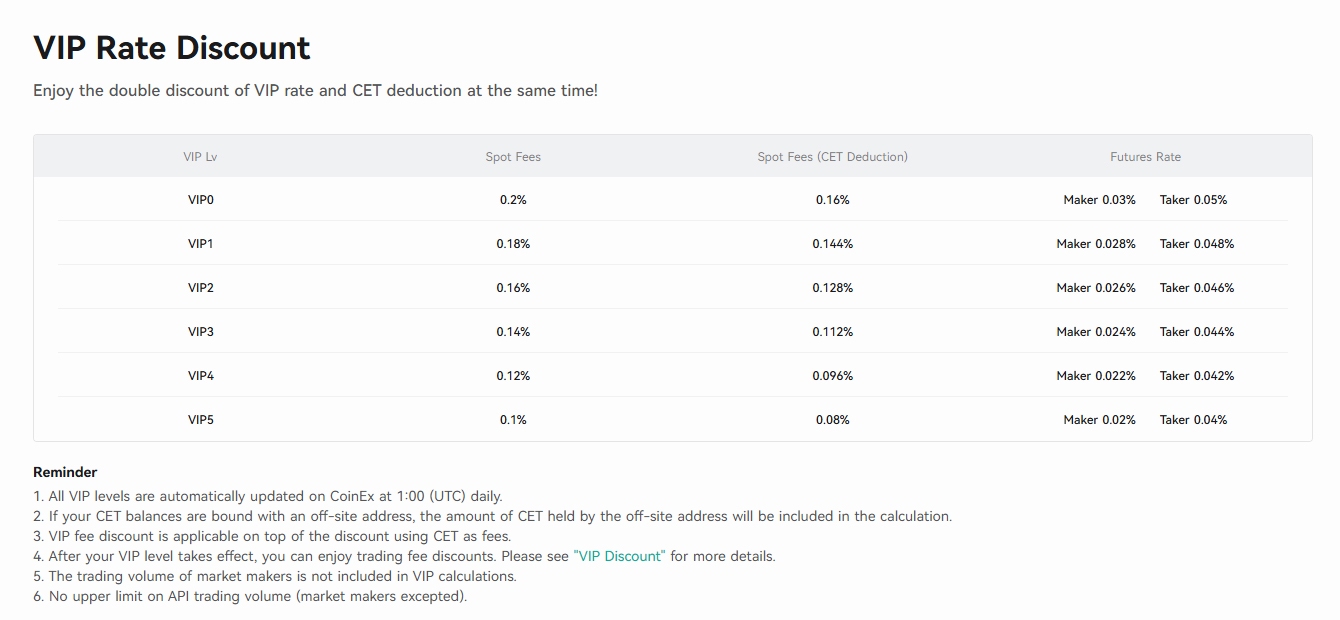Click the 0.2% spot fee for VIP0
The width and height of the screenshot is (1340, 620).
[x=513, y=200]
